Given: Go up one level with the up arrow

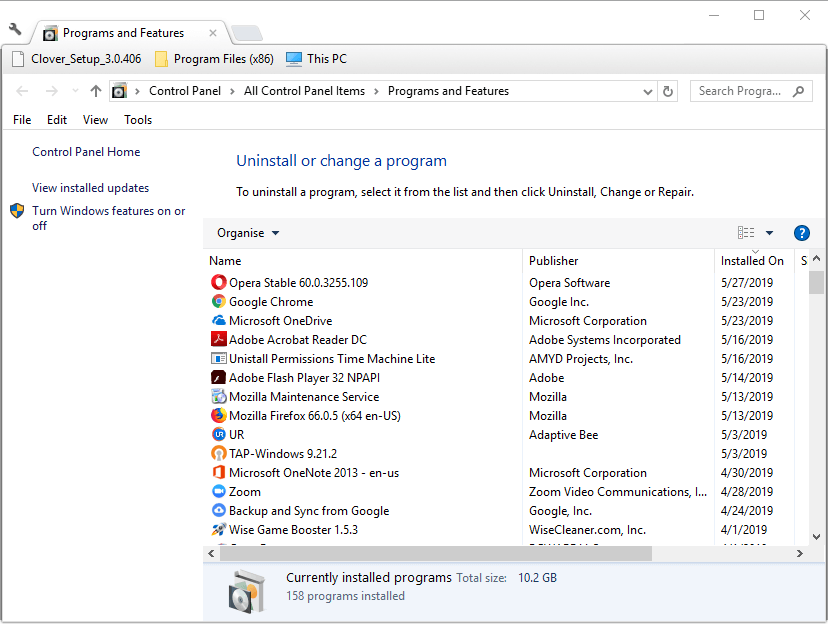Looking at the screenshot, I should [96, 91].
